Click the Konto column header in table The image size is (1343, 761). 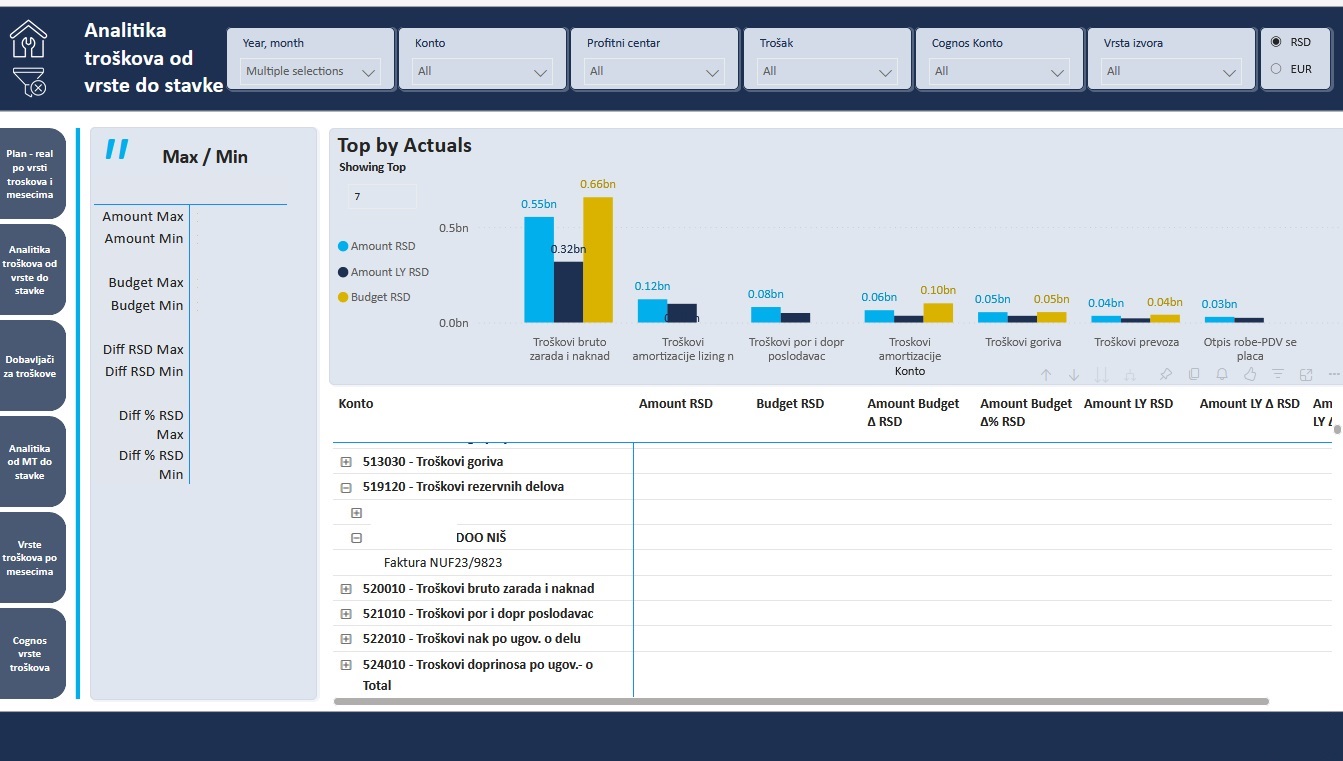(x=356, y=404)
